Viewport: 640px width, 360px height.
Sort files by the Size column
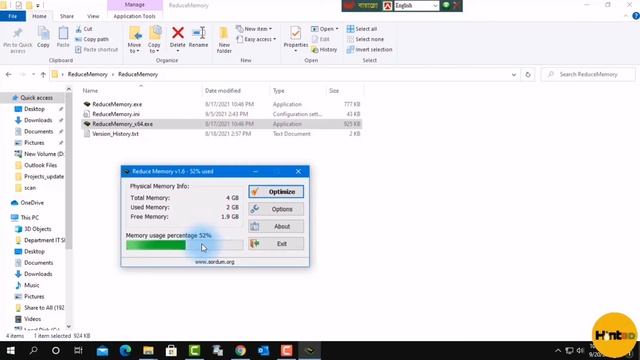tap(334, 91)
